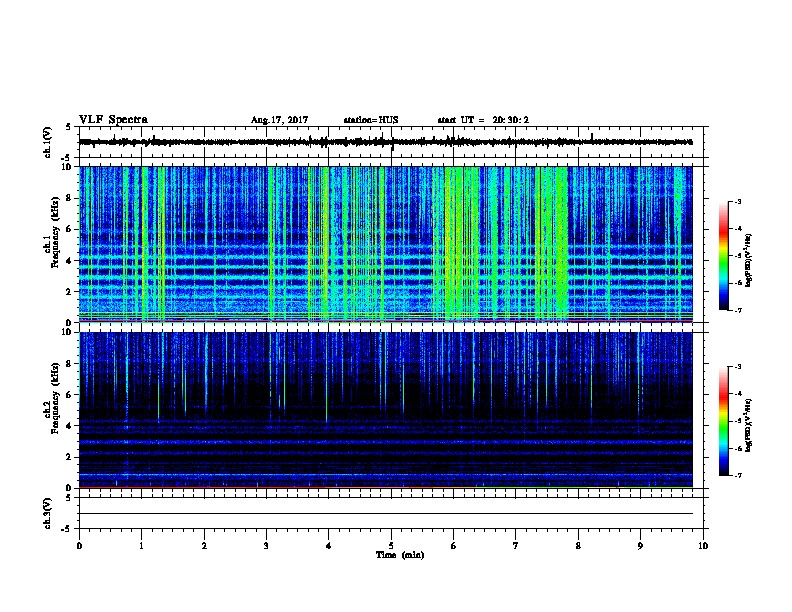
Task: Click the "-7" label on the ch.1 color scale
Action: [737, 310]
